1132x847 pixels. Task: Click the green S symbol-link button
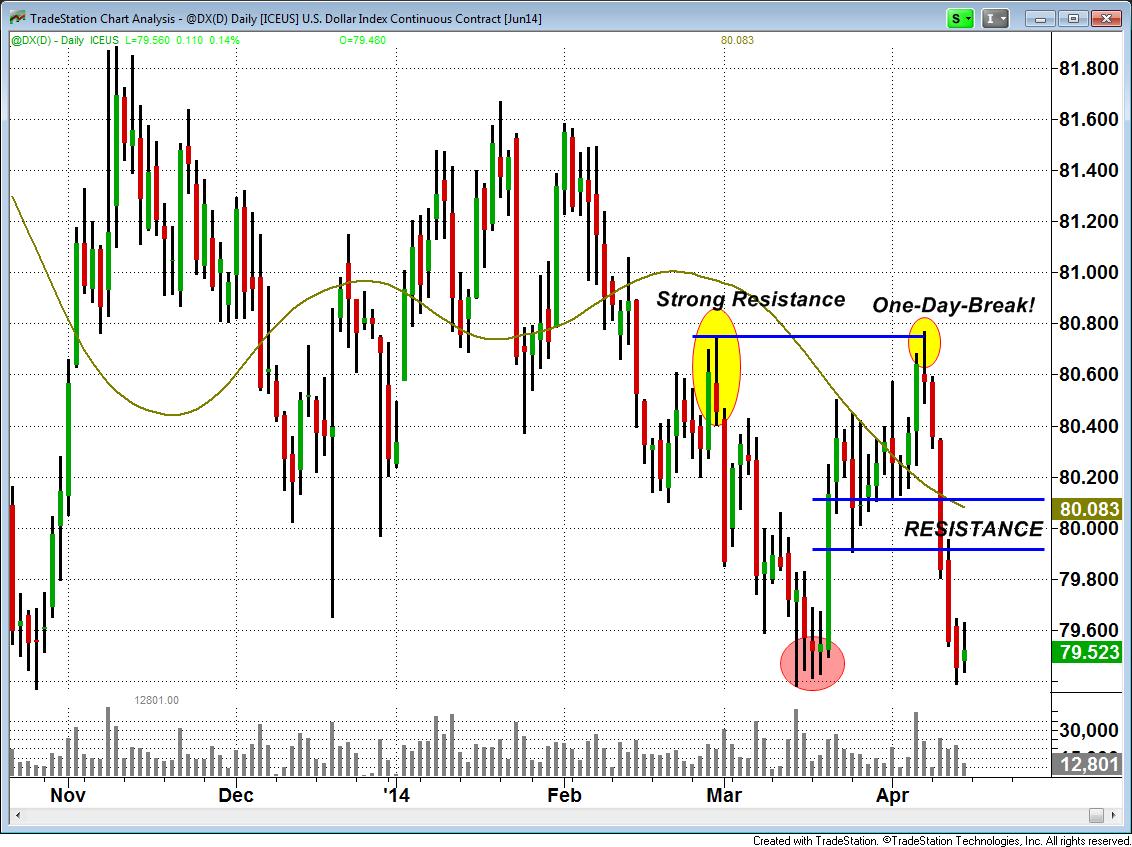[958, 18]
